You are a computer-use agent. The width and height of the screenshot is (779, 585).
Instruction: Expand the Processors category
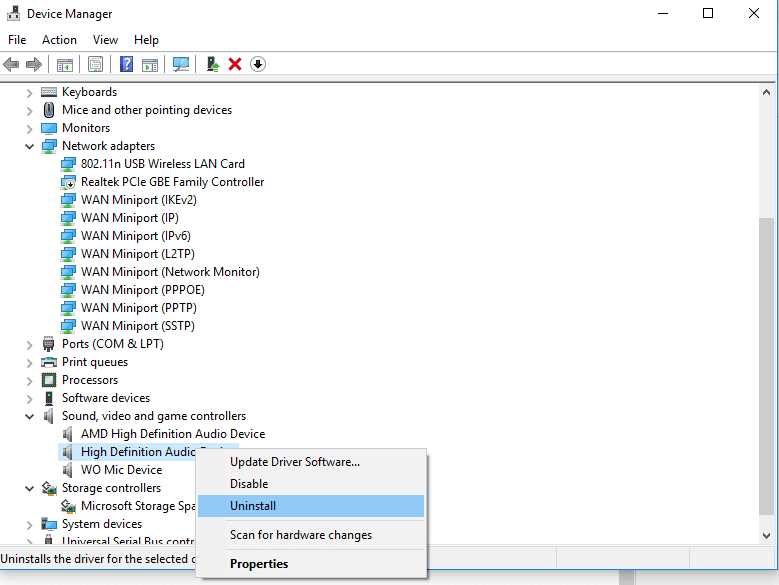coord(29,381)
